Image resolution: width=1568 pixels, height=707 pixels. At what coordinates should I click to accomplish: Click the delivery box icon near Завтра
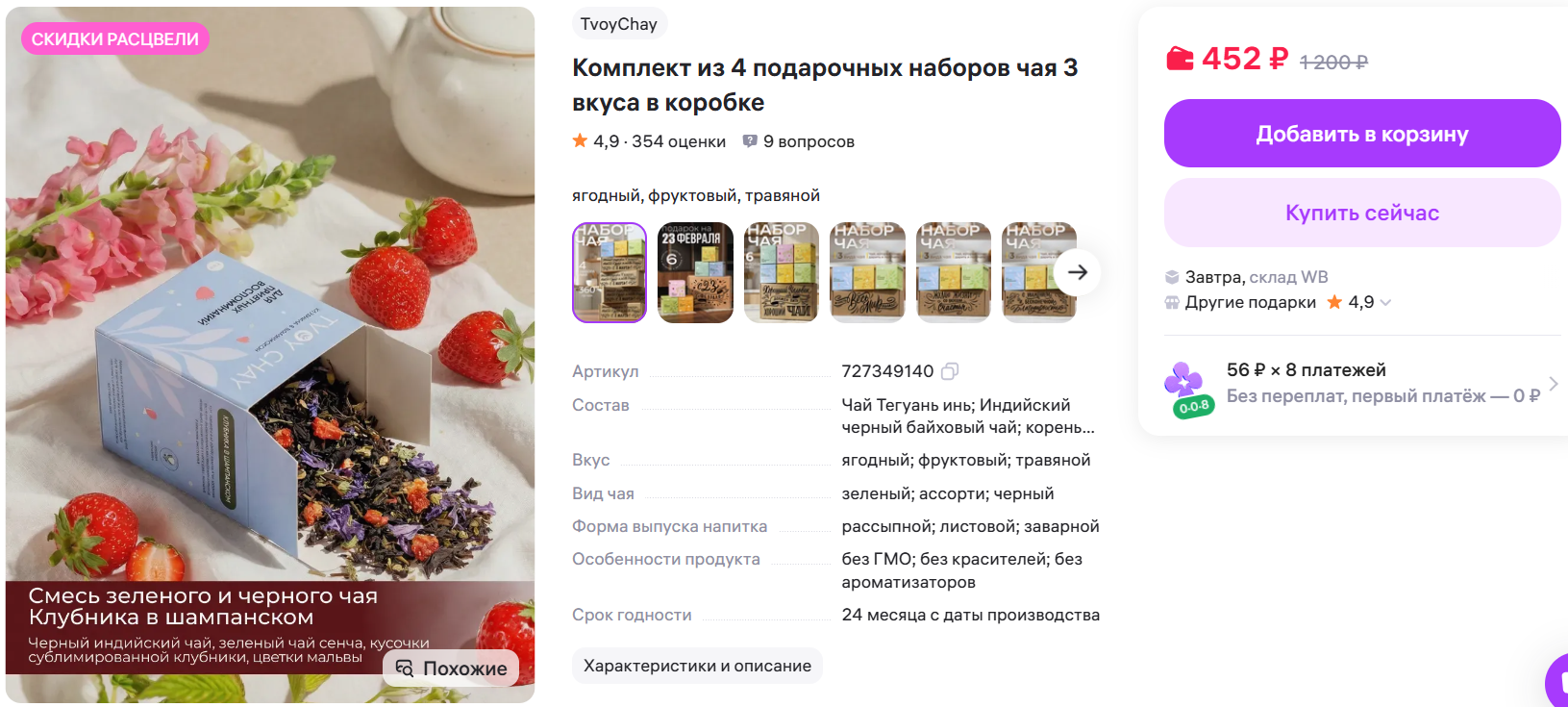tap(1172, 277)
